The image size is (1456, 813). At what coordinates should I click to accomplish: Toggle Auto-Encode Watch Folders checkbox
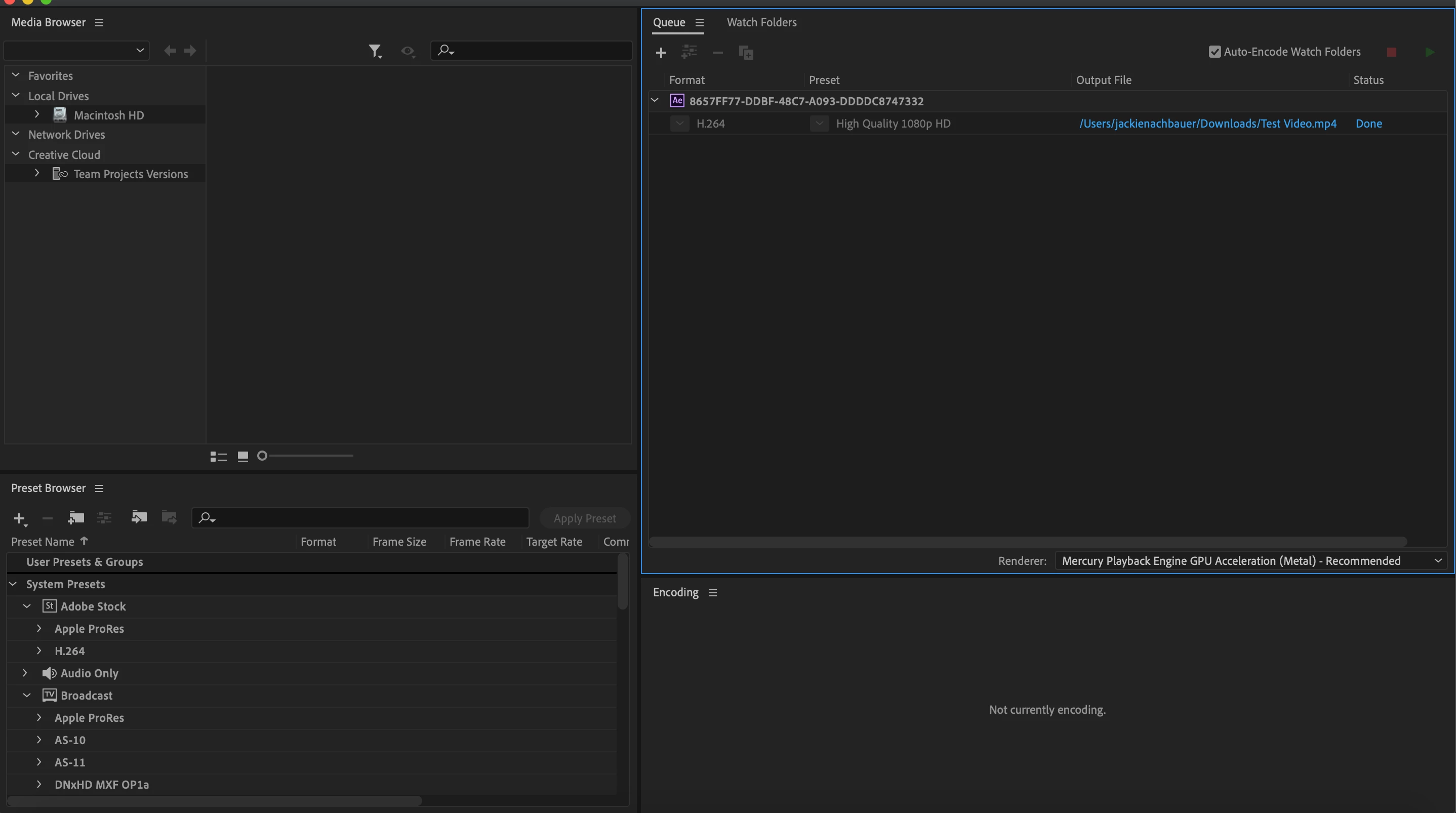pos(1214,52)
